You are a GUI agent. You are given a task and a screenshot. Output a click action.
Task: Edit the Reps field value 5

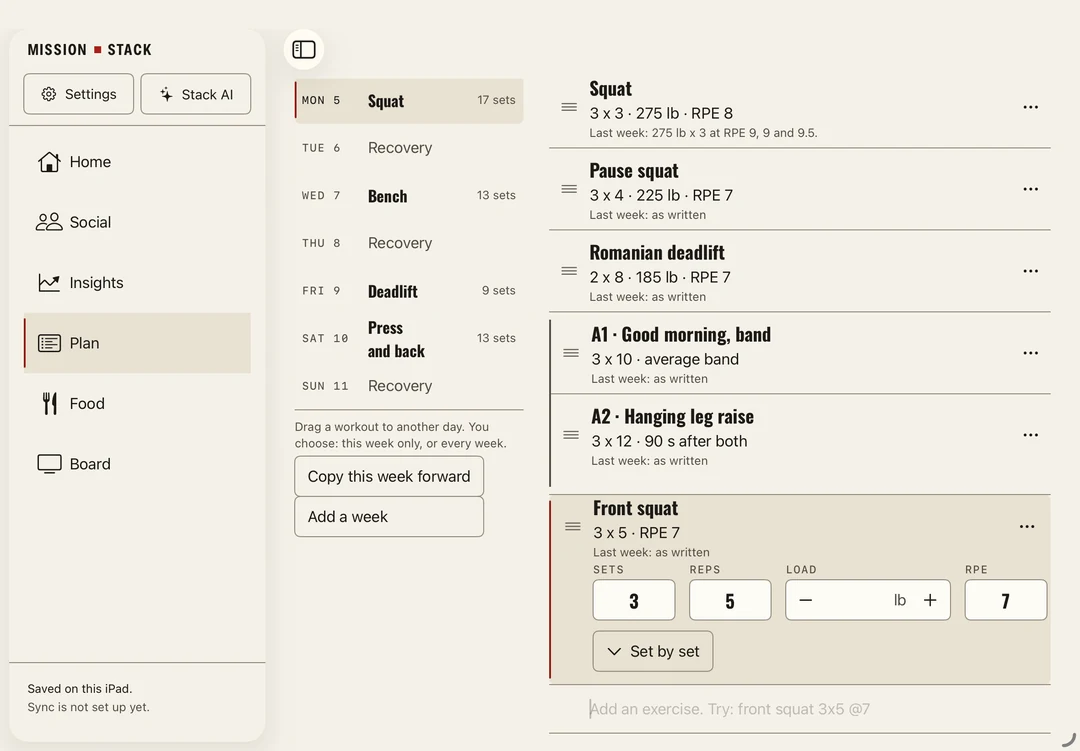(x=730, y=600)
